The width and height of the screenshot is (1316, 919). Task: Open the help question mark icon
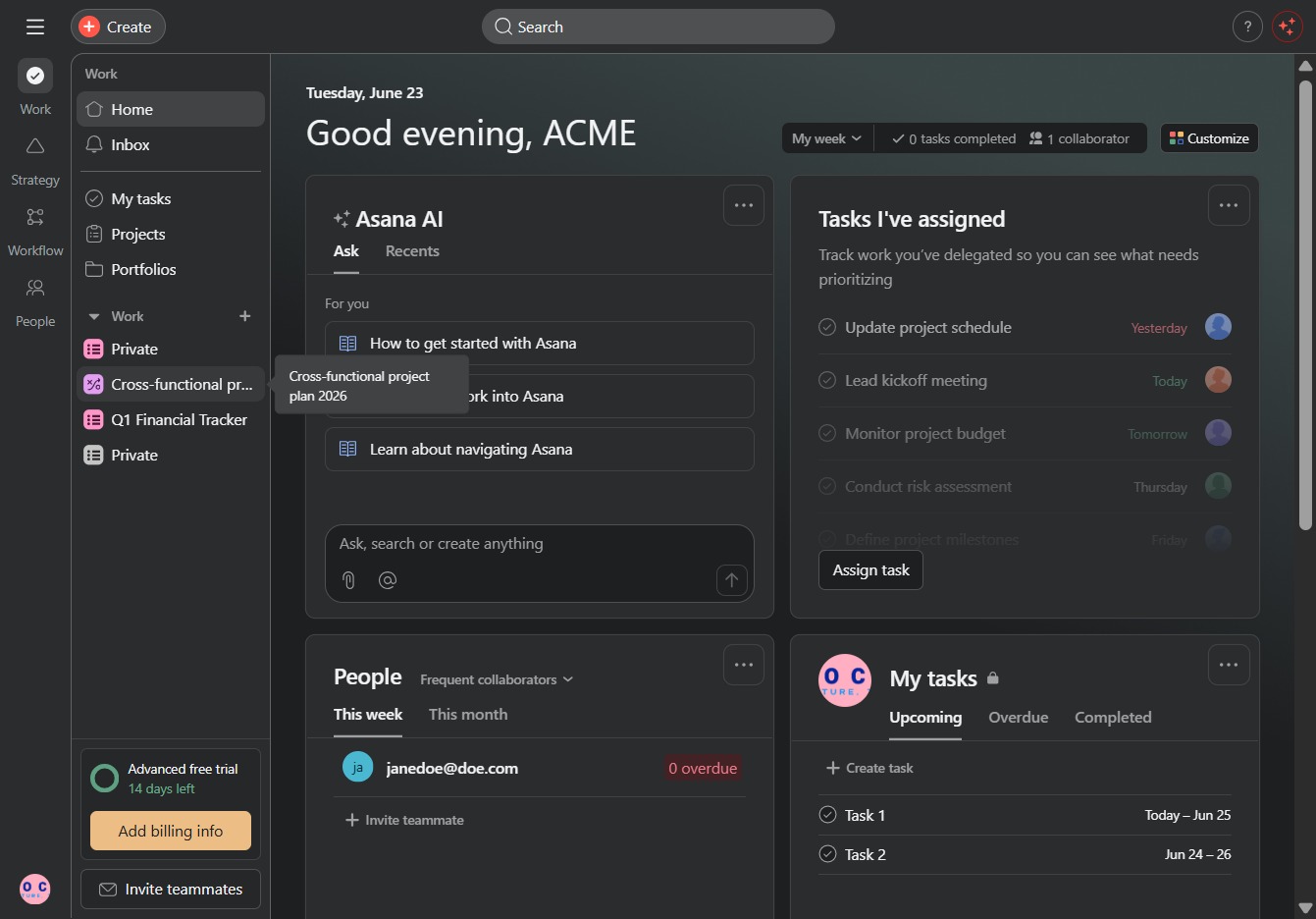(x=1247, y=27)
